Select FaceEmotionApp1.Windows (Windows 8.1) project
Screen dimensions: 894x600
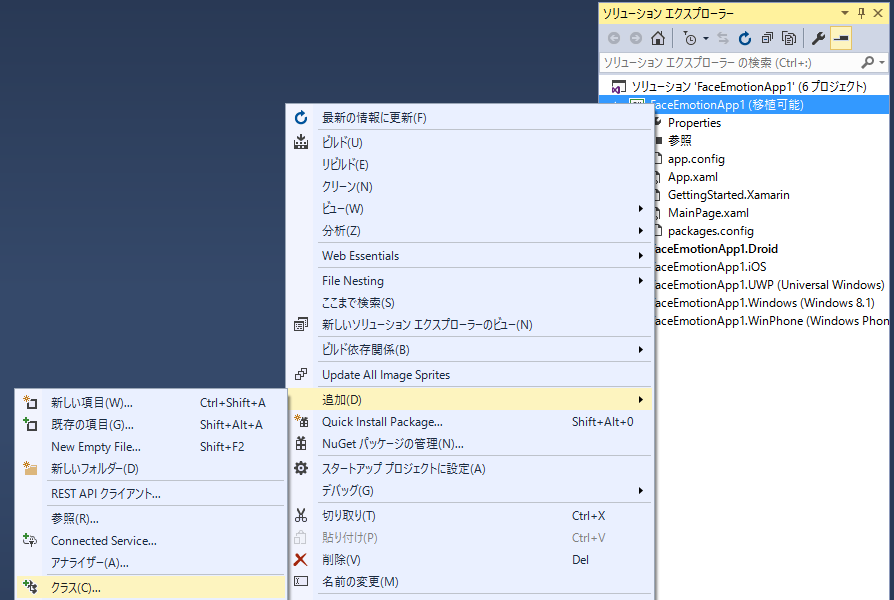[765, 302]
